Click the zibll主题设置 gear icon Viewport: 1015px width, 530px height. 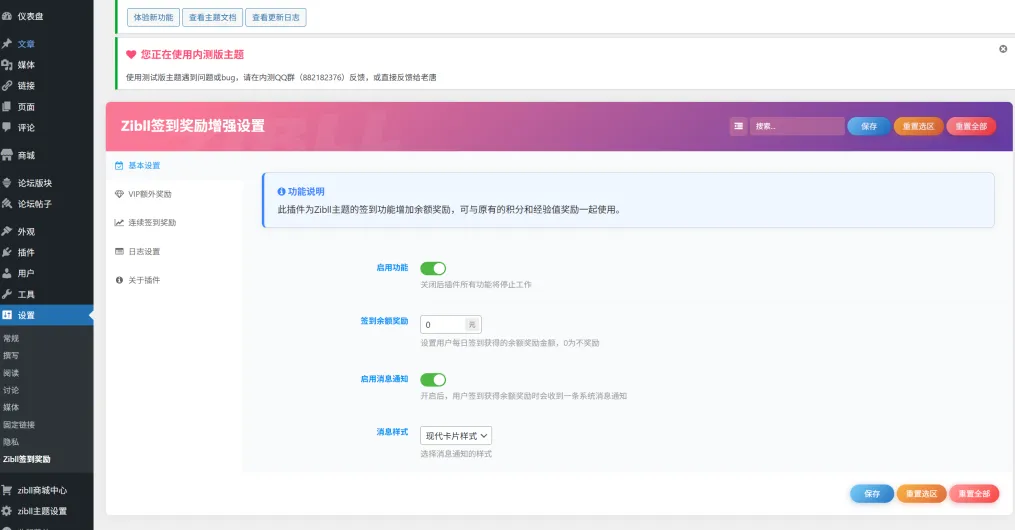(7, 511)
